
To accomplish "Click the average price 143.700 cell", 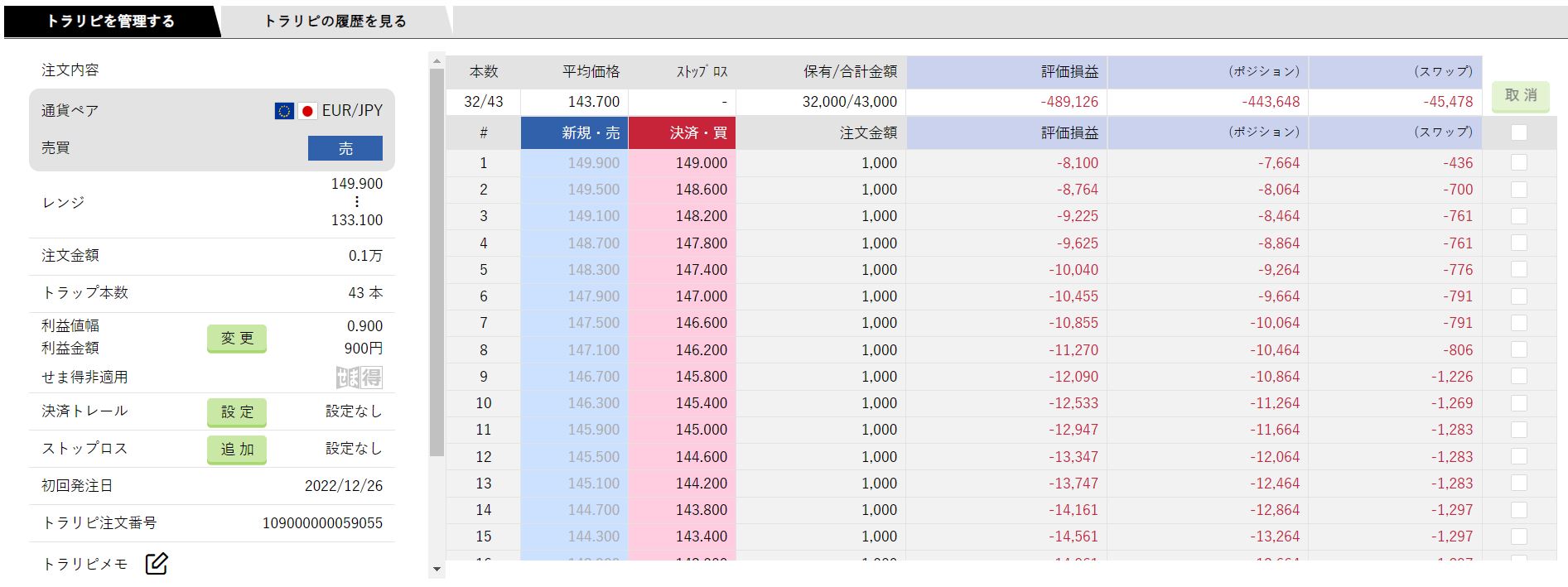I will point(574,102).
